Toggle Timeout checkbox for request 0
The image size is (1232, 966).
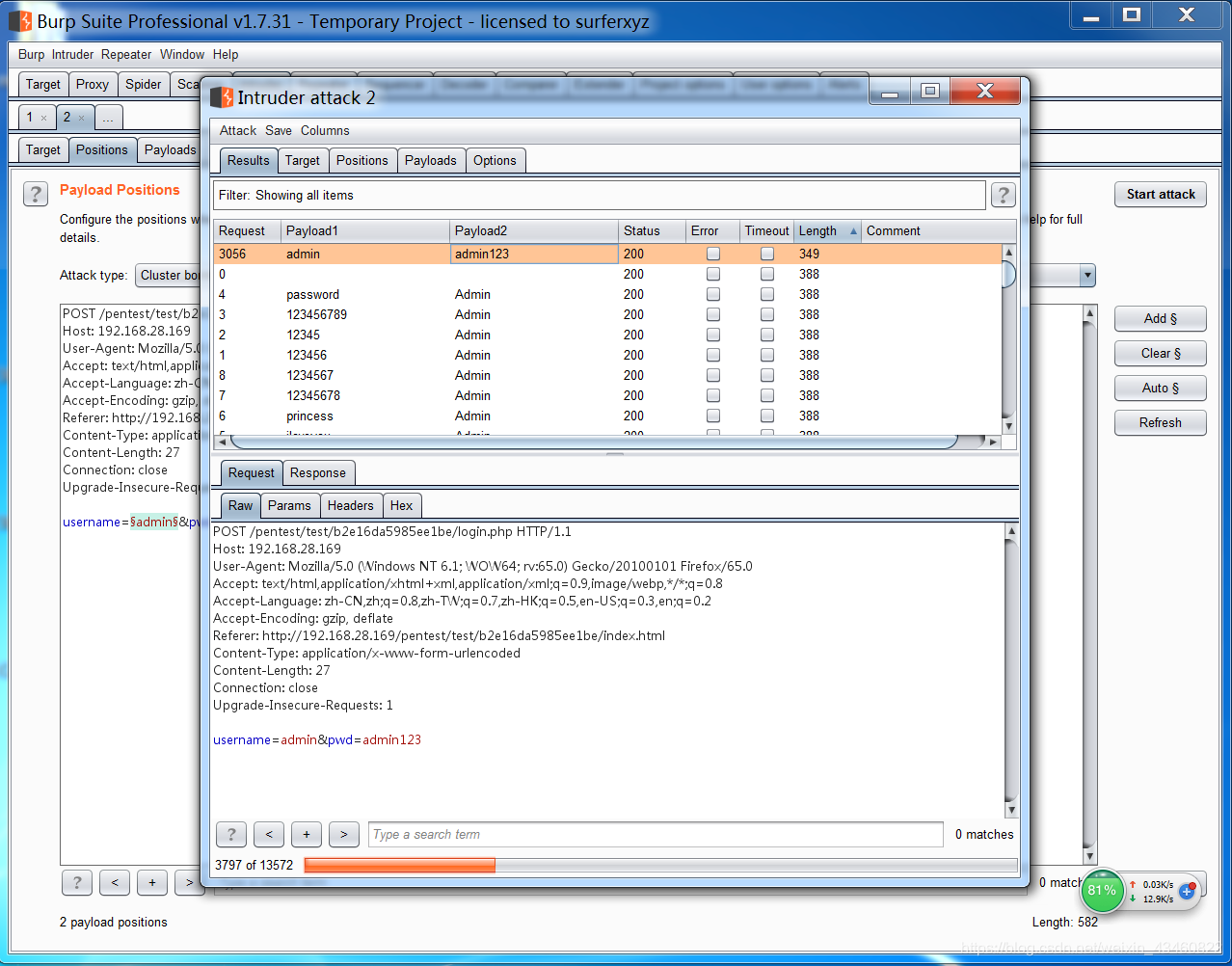point(767,274)
